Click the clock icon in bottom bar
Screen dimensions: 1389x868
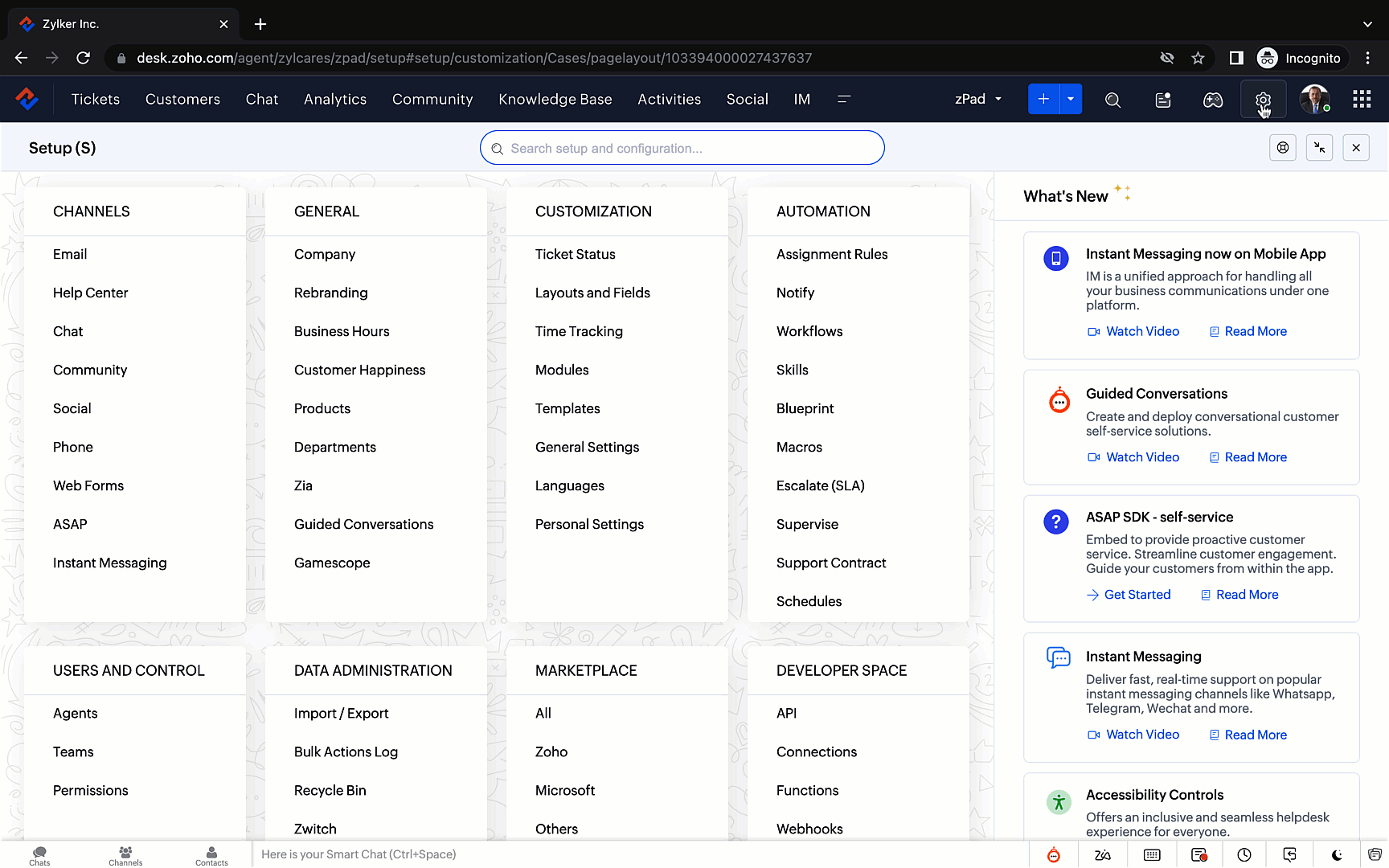click(1244, 854)
